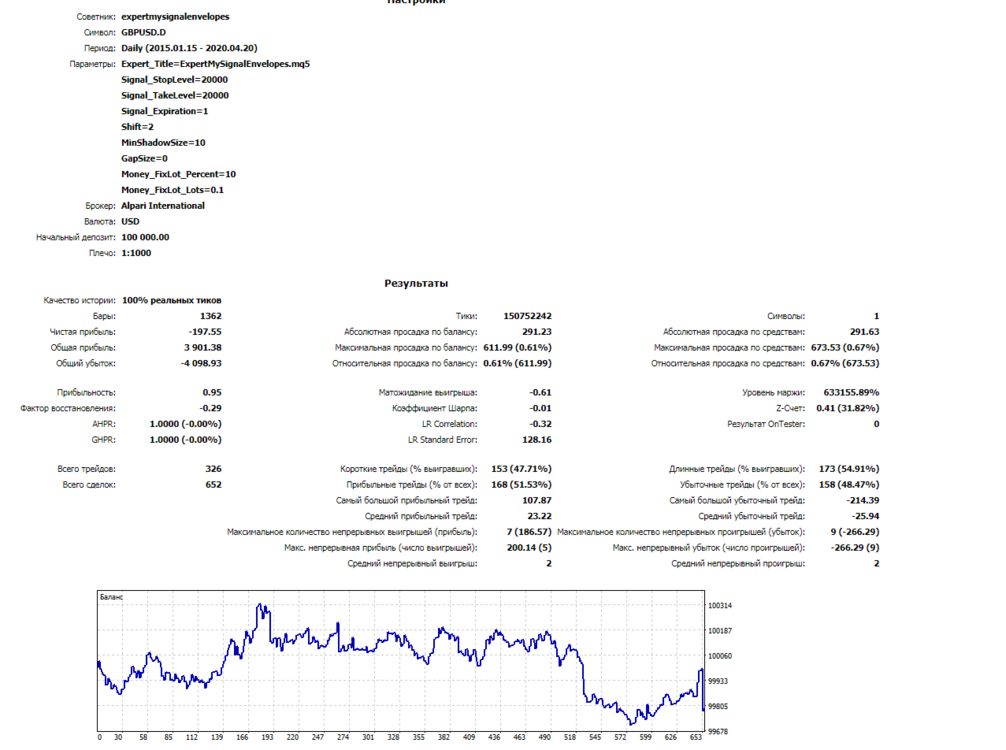Image resolution: width=1006 pixels, height=750 pixels.
Task: Select Money_FixLot_Lots=0.1 parameter
Action: tap(173, 190)
